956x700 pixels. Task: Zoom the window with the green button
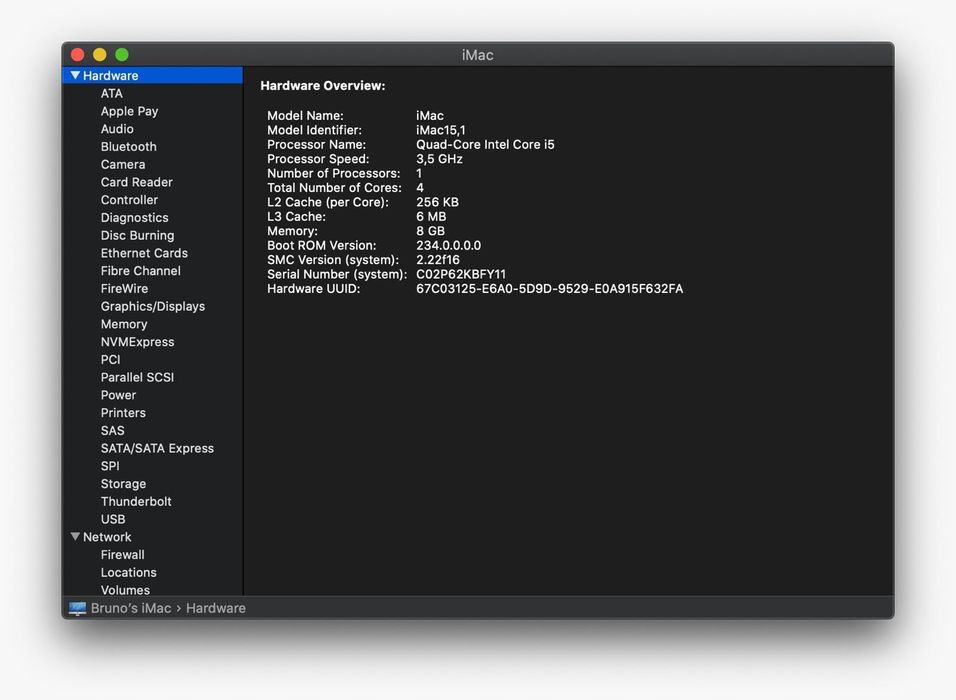[122, 54]
